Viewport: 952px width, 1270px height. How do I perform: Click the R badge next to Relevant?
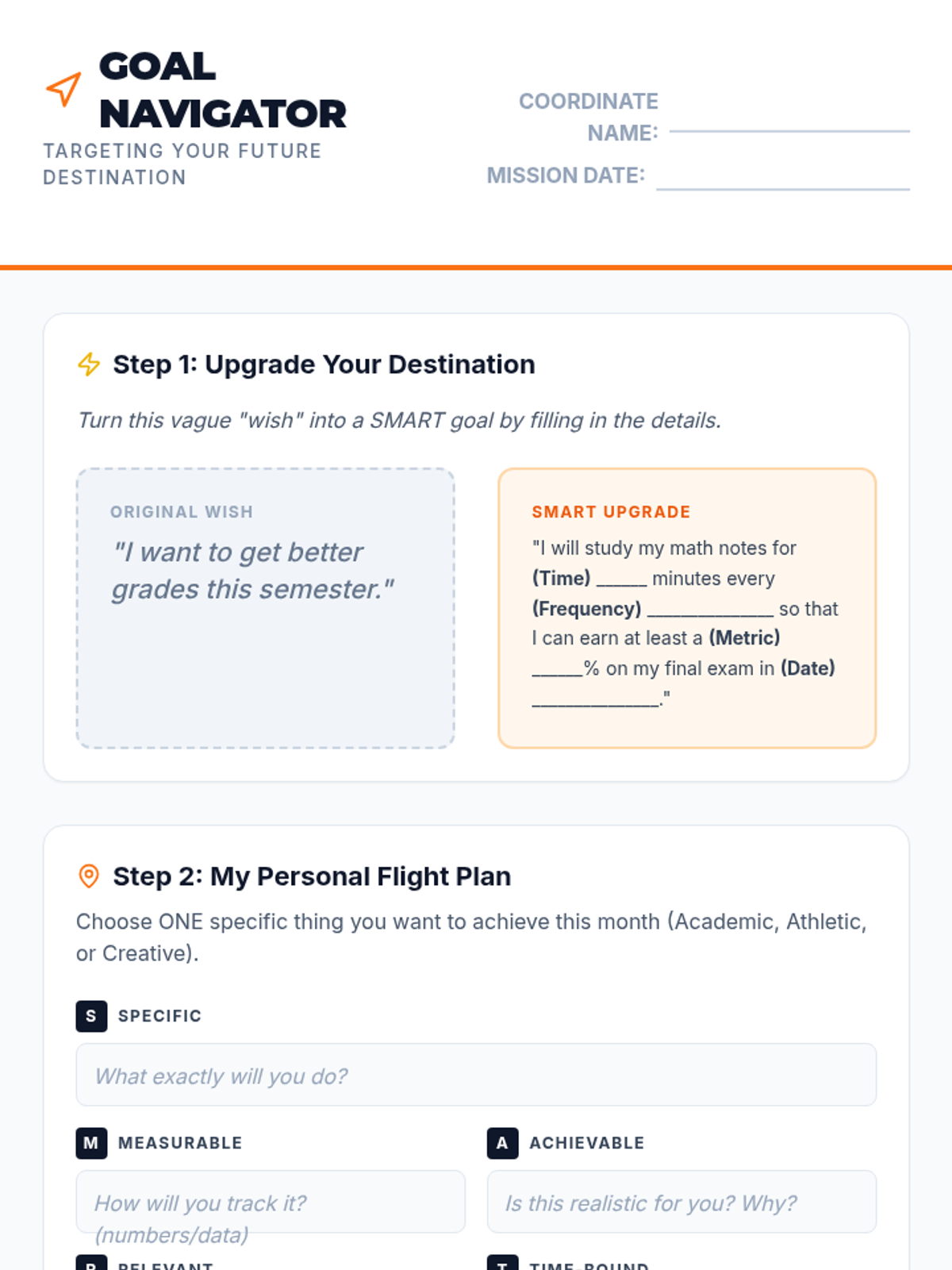click(91, 1263)
